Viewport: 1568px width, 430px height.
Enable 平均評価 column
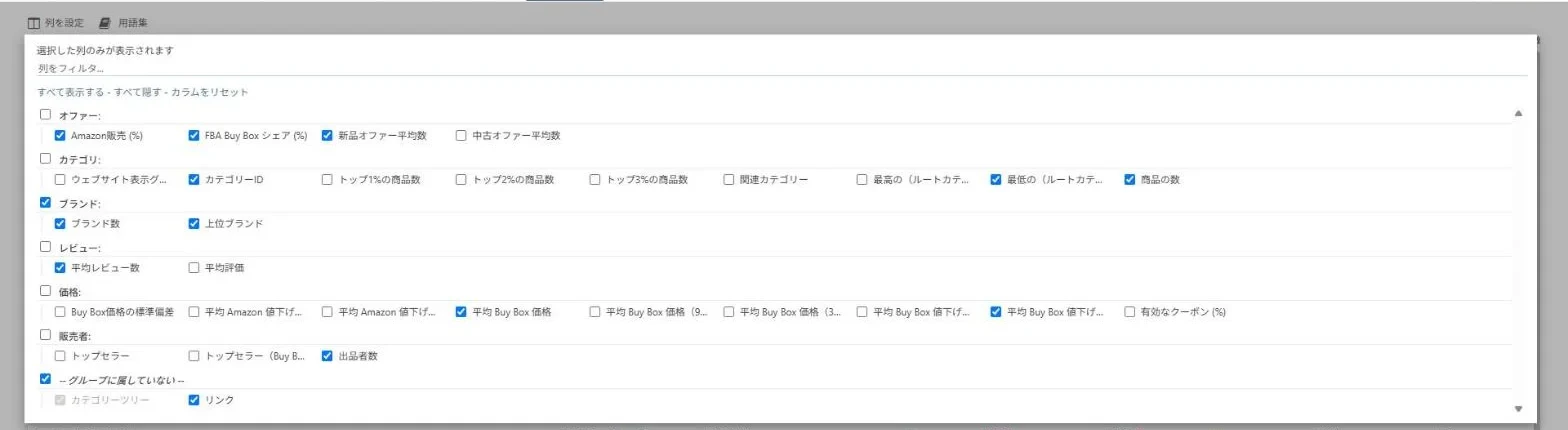[194, 267]
